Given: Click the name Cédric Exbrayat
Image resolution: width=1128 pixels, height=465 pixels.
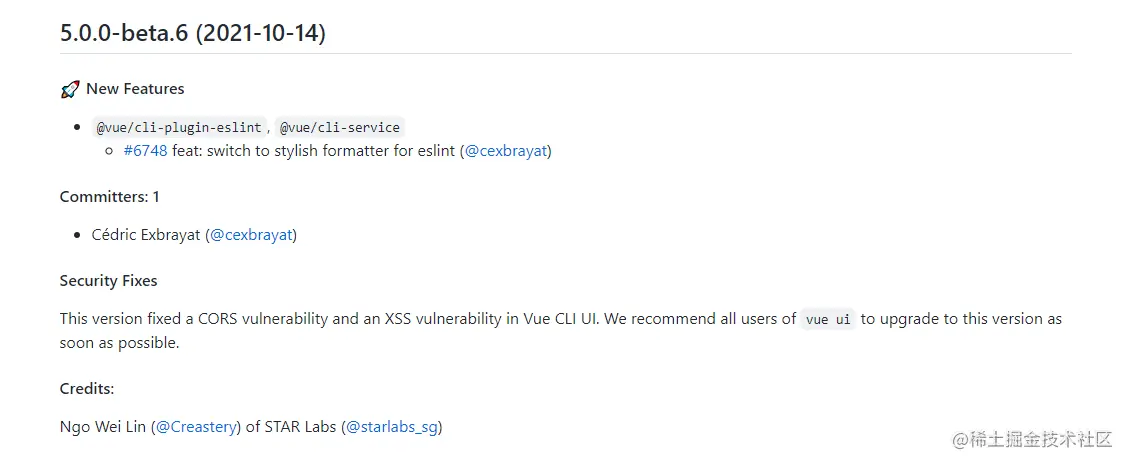Looking at the screenshot, I should pyautogui.click(x=147, y=235).
